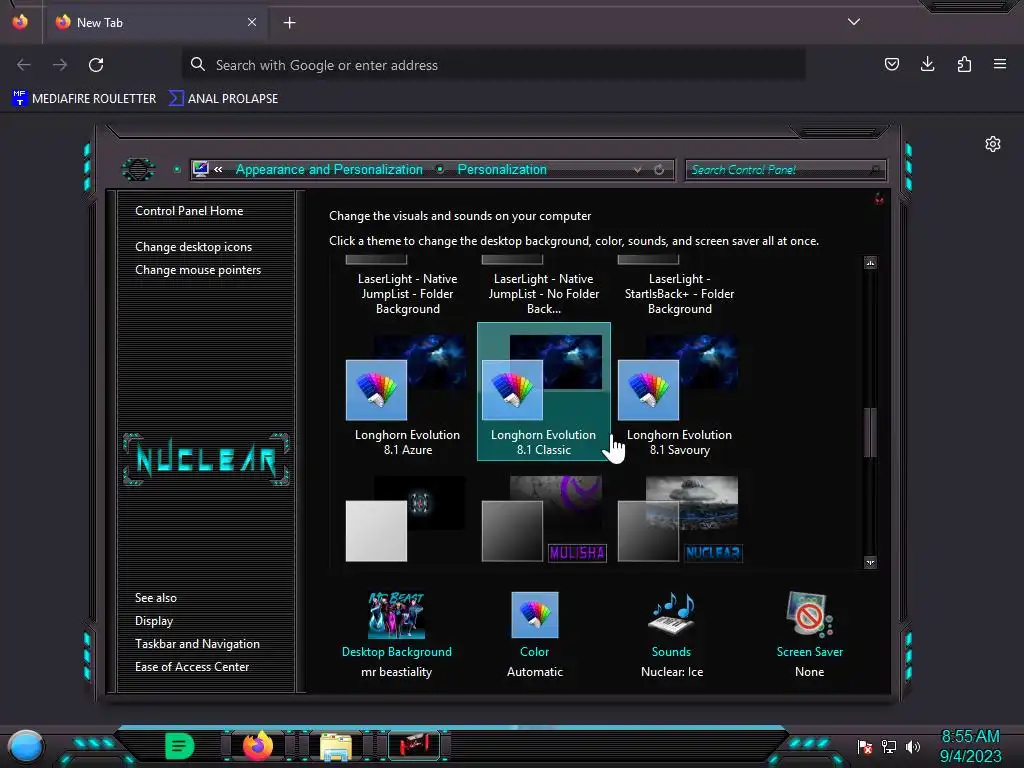Reload the page with the refresh icon
This screenshot has width=1024, height=768.
pos(96,65)
